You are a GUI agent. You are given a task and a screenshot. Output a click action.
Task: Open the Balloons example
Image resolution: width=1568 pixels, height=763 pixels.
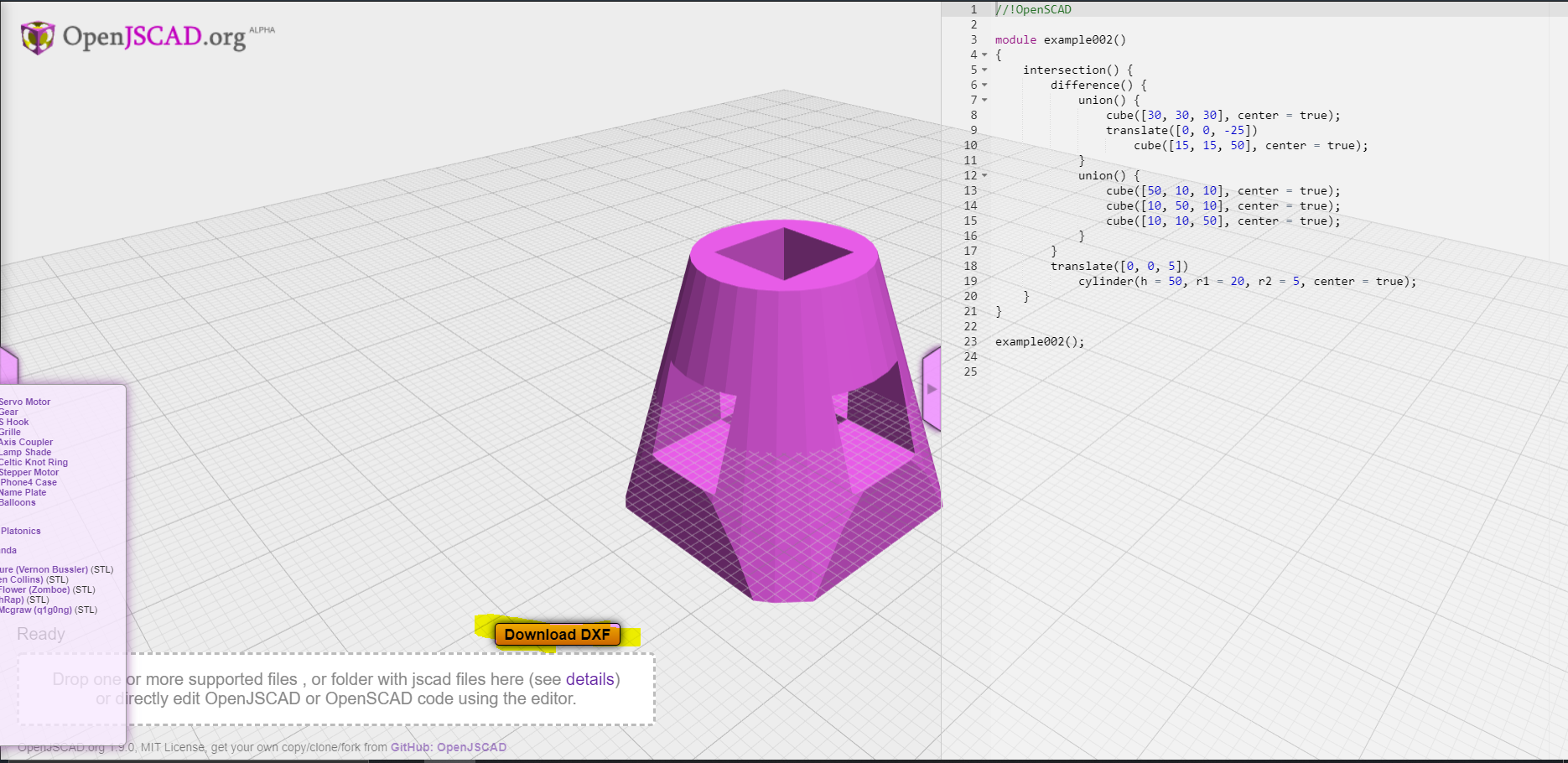tap(17, 502)
